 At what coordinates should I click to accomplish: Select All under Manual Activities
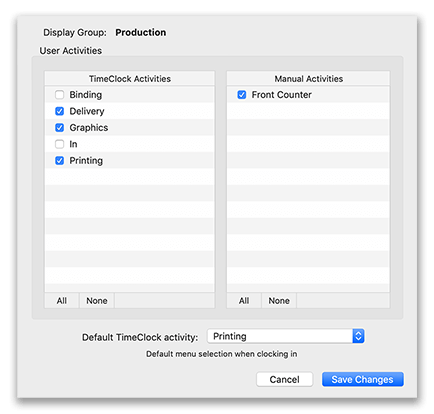tap(244, 301)
